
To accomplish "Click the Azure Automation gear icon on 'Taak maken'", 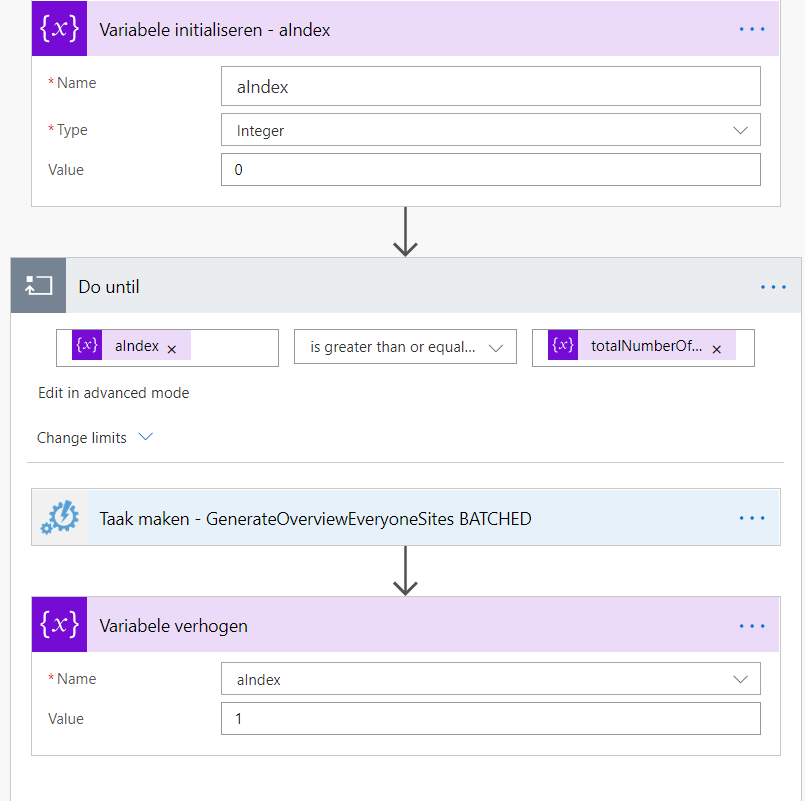I will click(x=60, y=518).
